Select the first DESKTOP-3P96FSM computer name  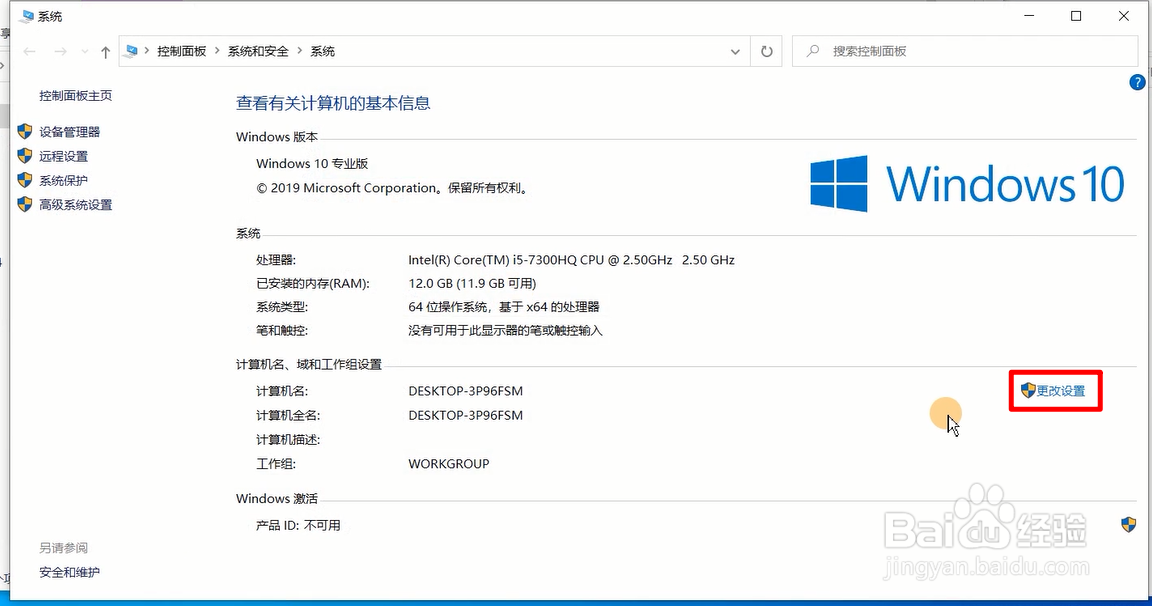pyautogui.click(x=466, y=391)
